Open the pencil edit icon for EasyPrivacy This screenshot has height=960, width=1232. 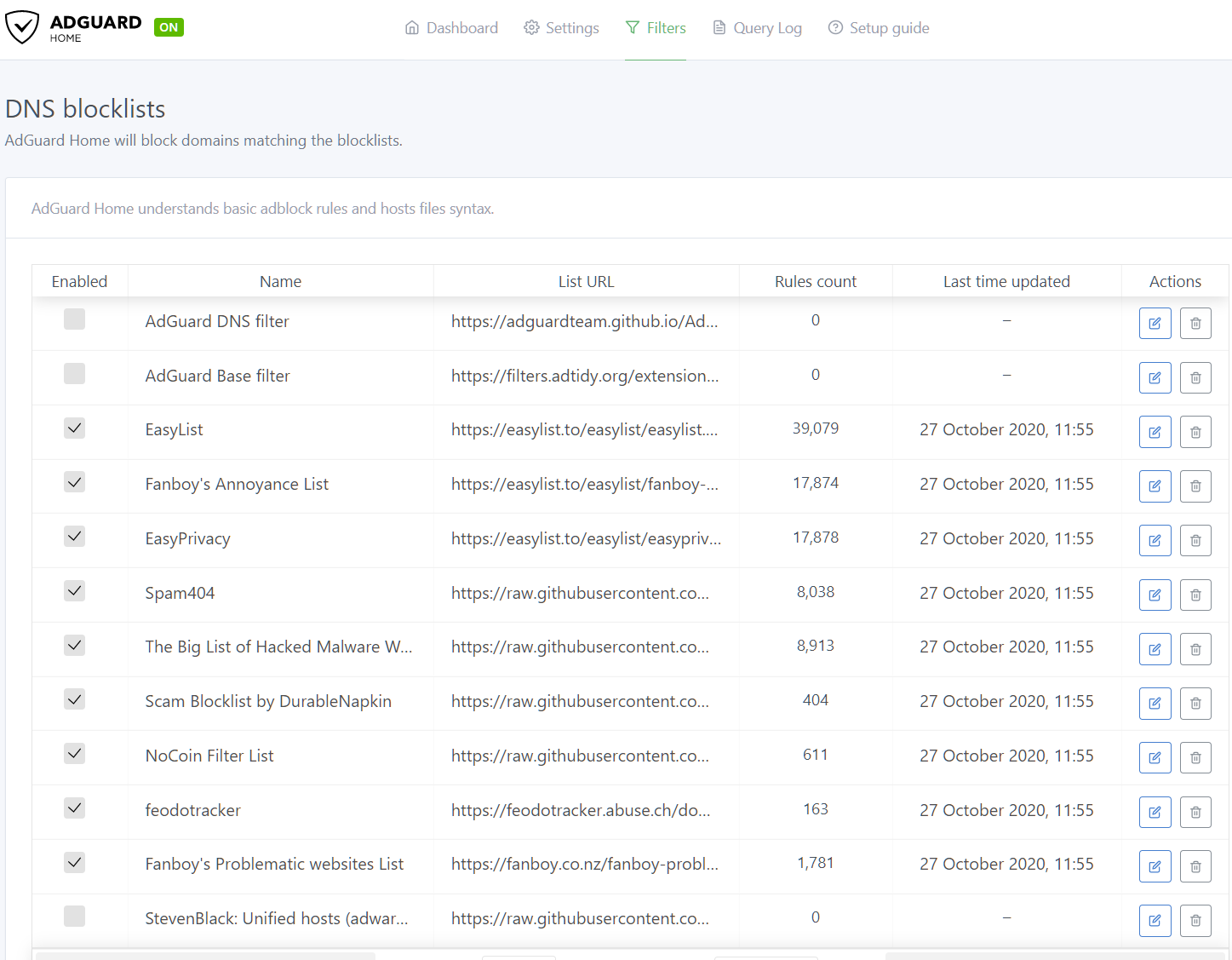pyautogui.click(x=1155, y=540)
